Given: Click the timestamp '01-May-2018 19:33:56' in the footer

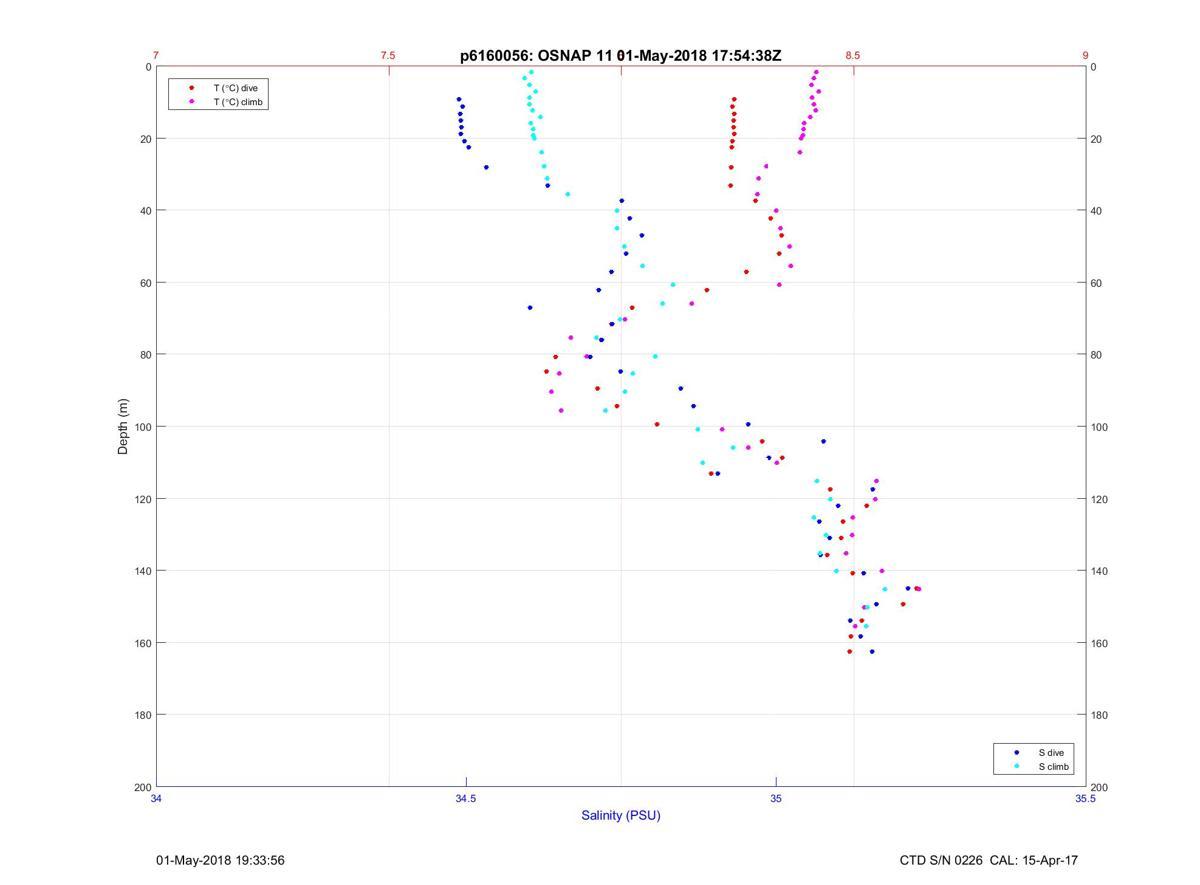Looking at the screenshot, I should tap(220, 860).
